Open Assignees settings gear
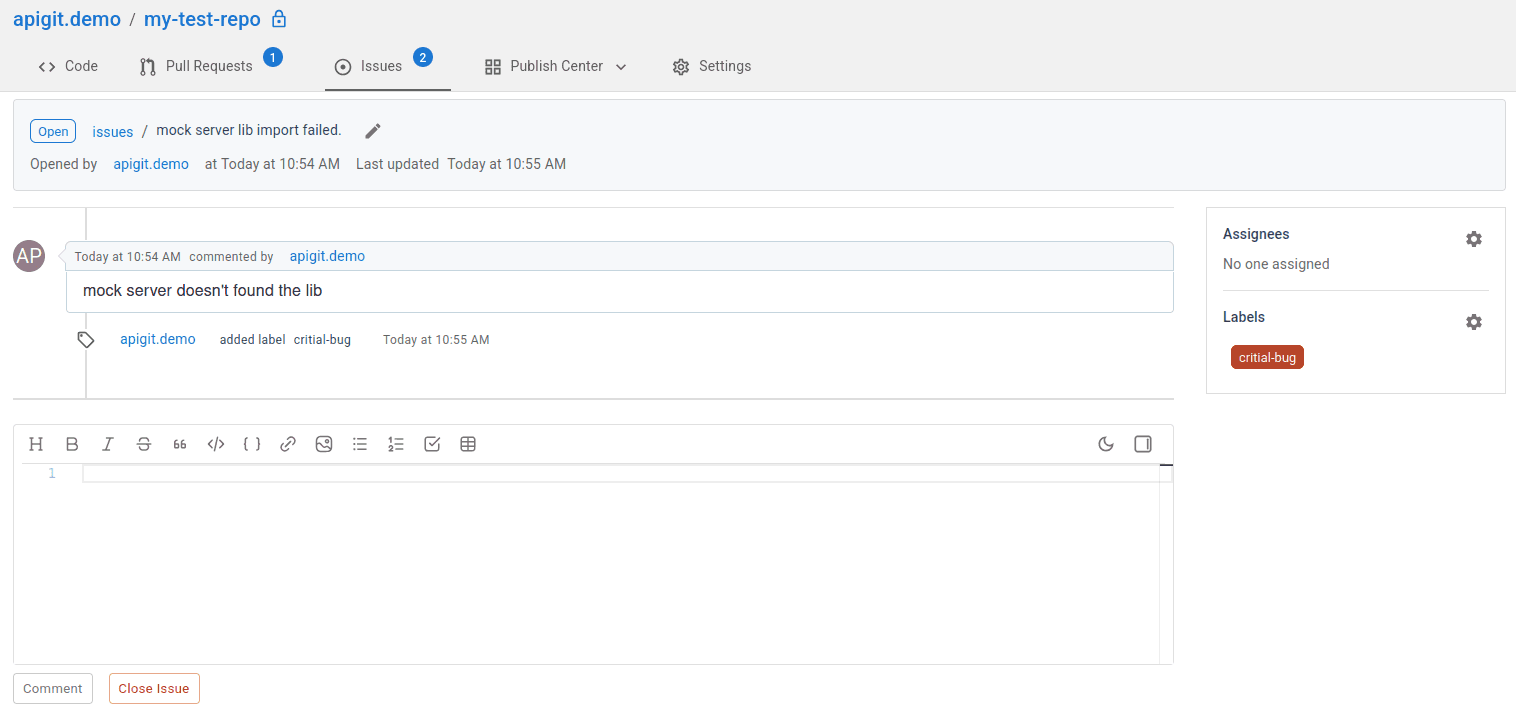The width and height of the screenshot is (1516, 717). click(x=1474, y=239)
